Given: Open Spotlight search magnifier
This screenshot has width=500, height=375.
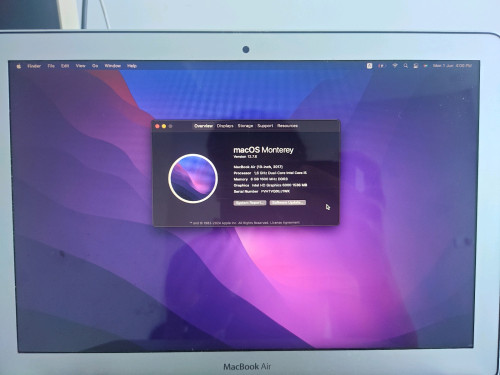Looking at the screenshot, I should (406, 66).
